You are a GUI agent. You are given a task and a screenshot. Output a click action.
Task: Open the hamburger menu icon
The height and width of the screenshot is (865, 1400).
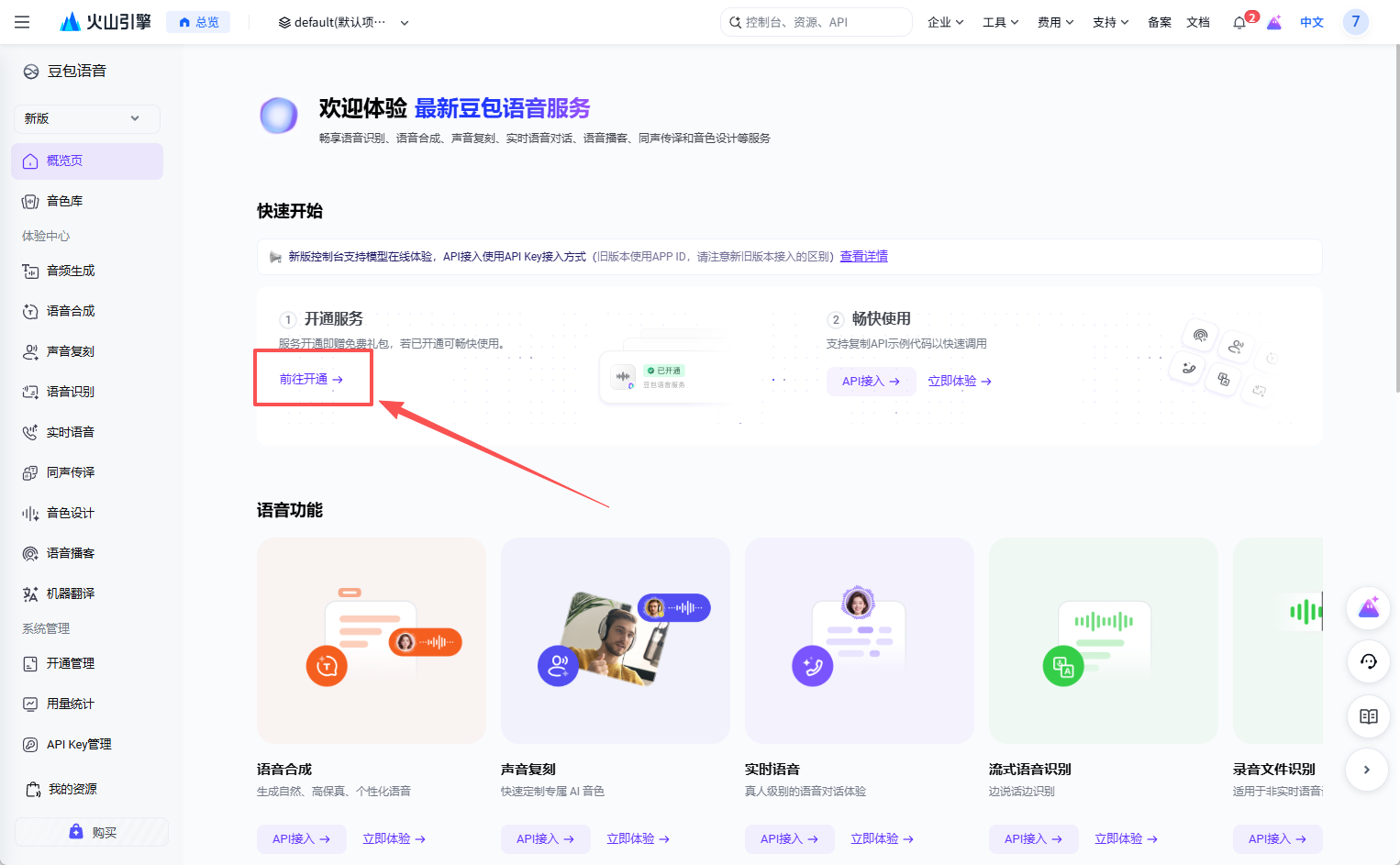tap(22, 22)
